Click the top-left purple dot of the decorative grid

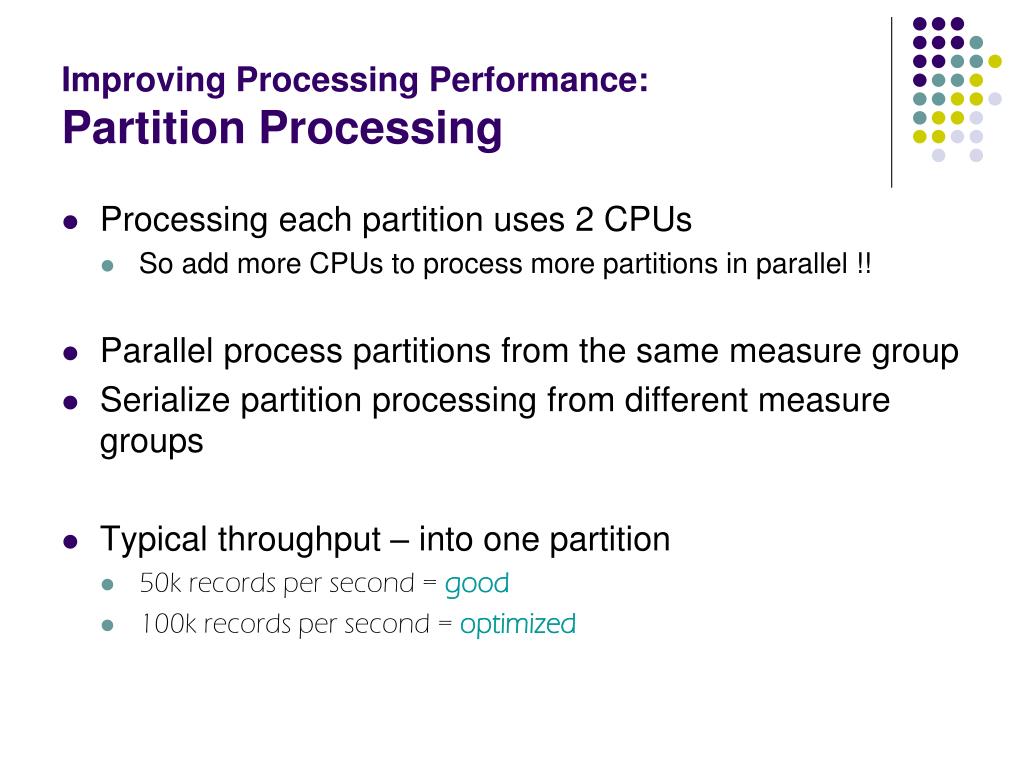pyautogui.click(x=919, y=24)
